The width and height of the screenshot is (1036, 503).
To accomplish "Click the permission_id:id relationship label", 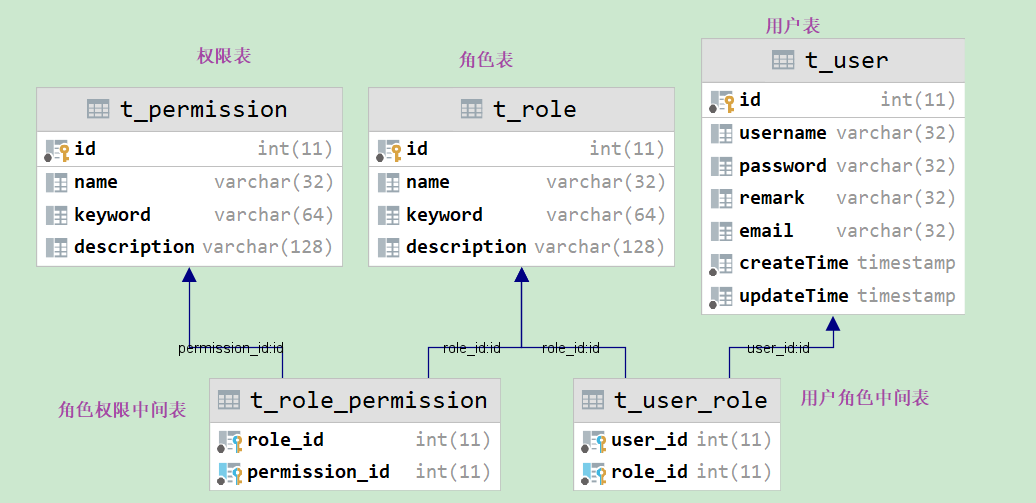I will click(x=231, y=348).
